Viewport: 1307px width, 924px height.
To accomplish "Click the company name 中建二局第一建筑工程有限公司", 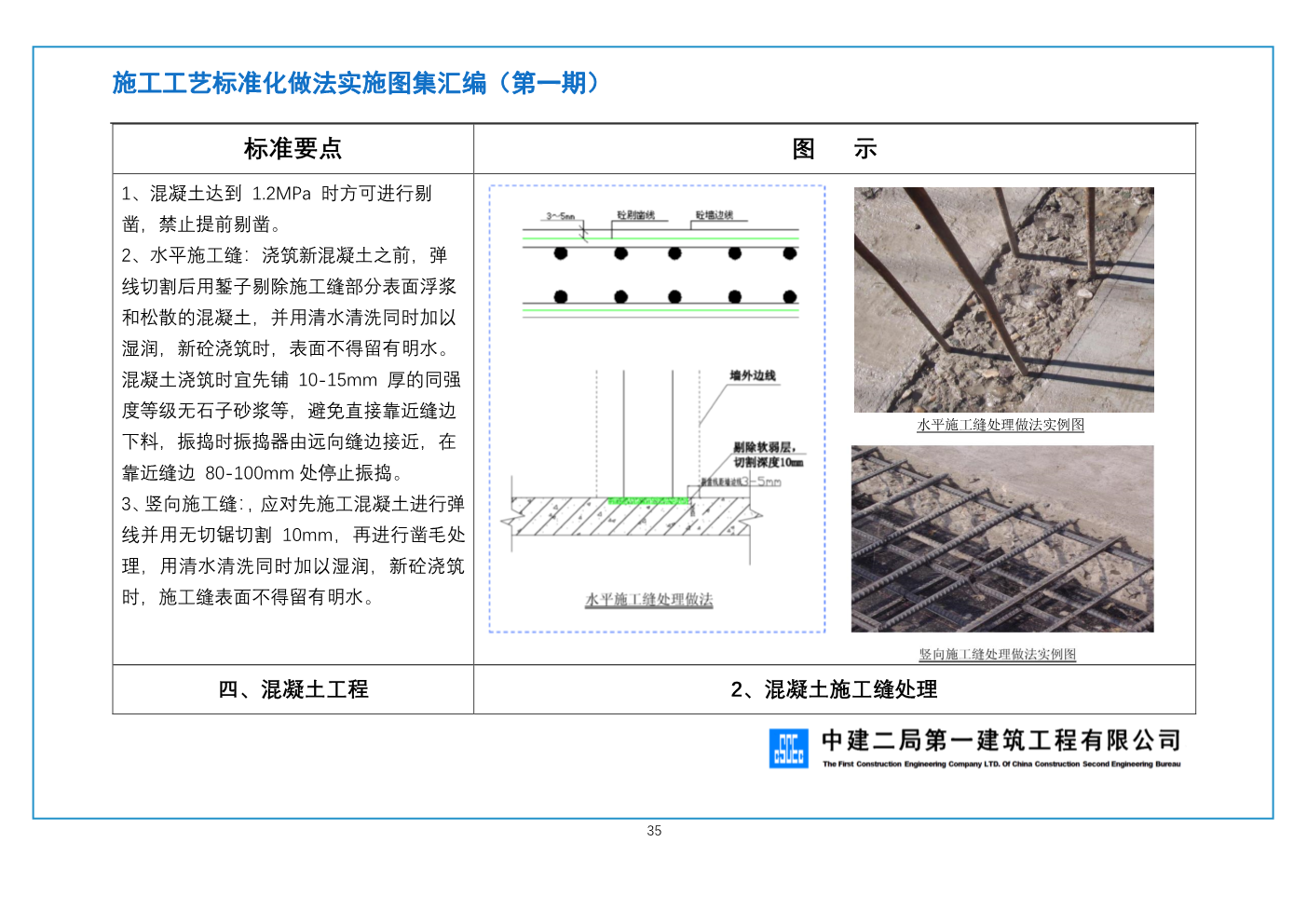I will click(x=1001, y=741).
